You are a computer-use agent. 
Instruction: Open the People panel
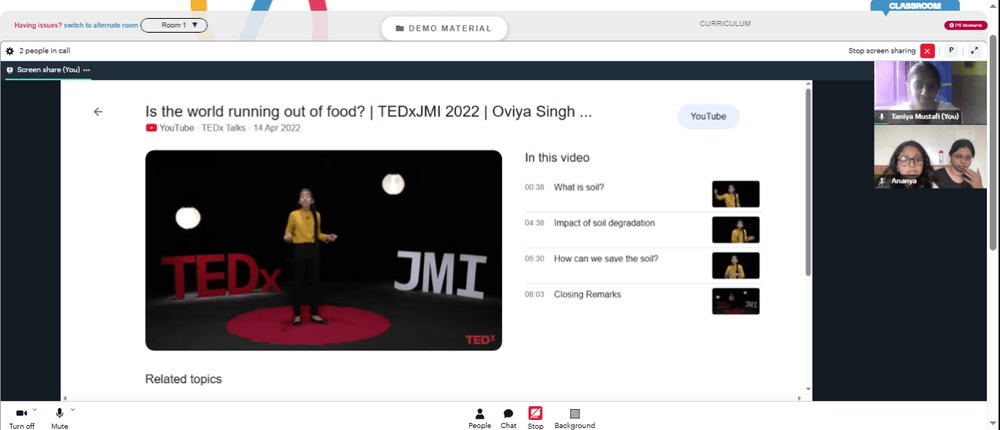(480, 419)
